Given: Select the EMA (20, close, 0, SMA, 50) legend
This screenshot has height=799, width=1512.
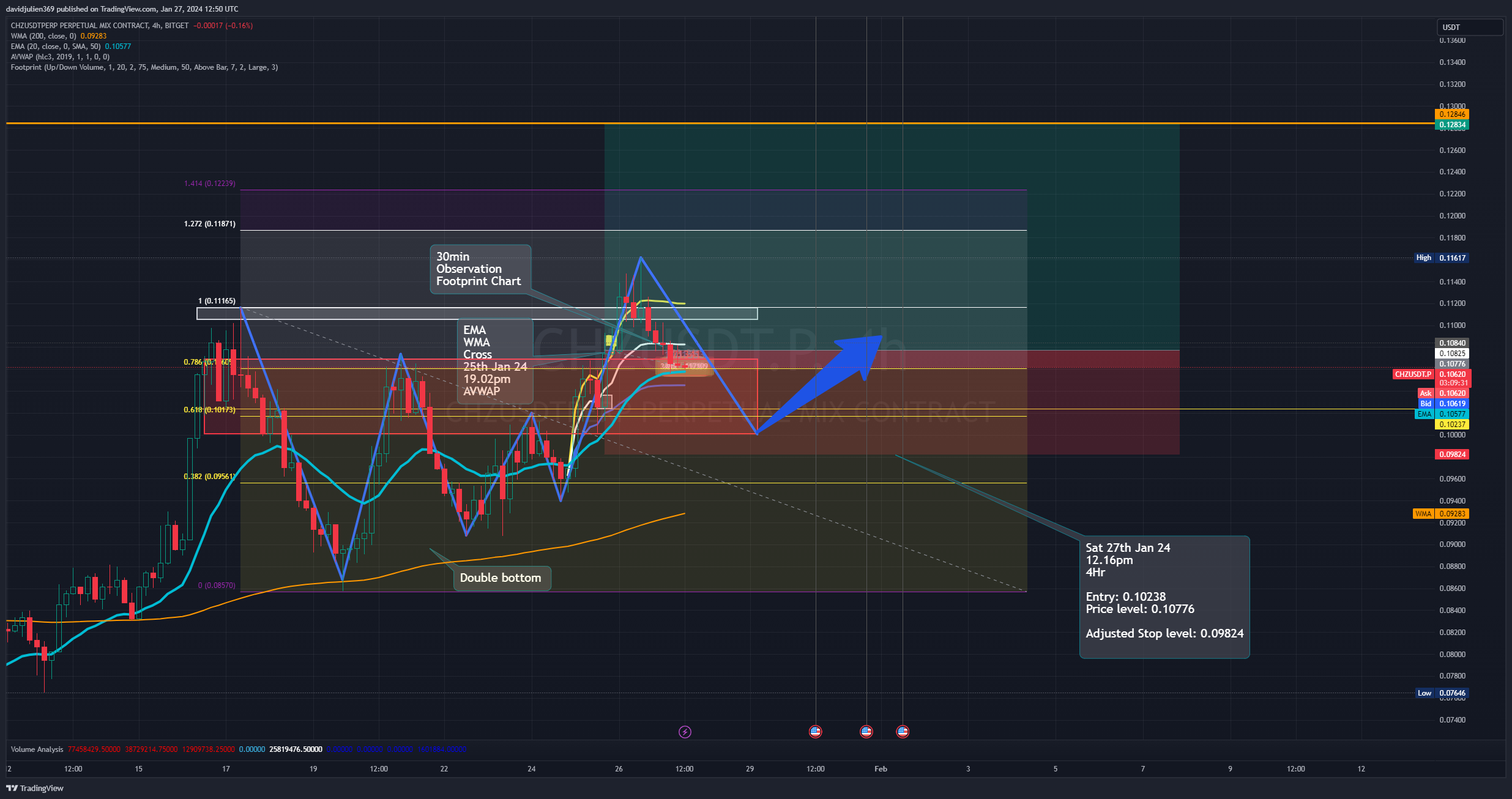Looking at the screenshot, I should click(70, 46).
